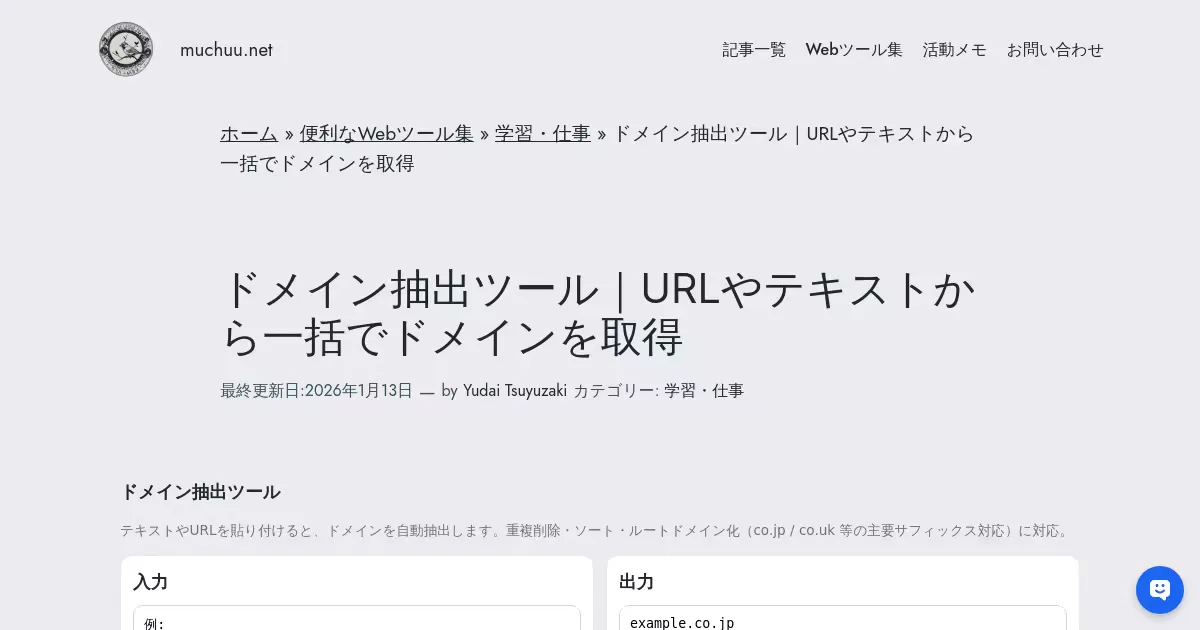The width and height of the screenshot is (1200, 630).
Task: Click the 出力 box showing example.co.jp
Action: click(843, 618)
